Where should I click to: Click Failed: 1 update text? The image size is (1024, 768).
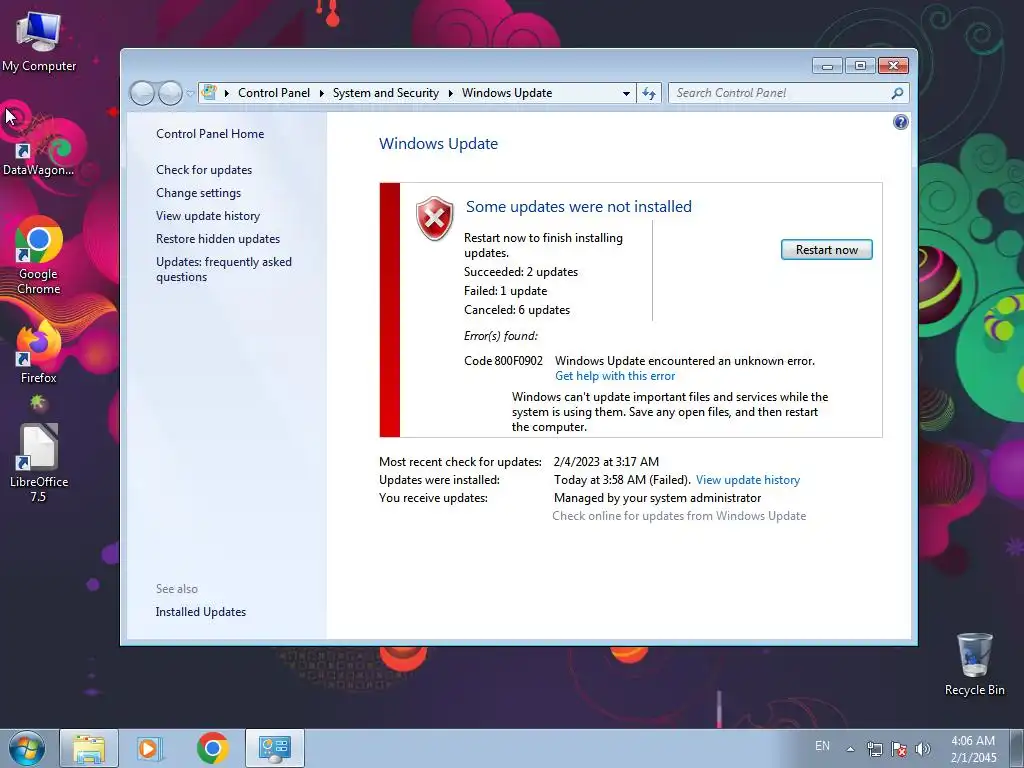(505, 291)
